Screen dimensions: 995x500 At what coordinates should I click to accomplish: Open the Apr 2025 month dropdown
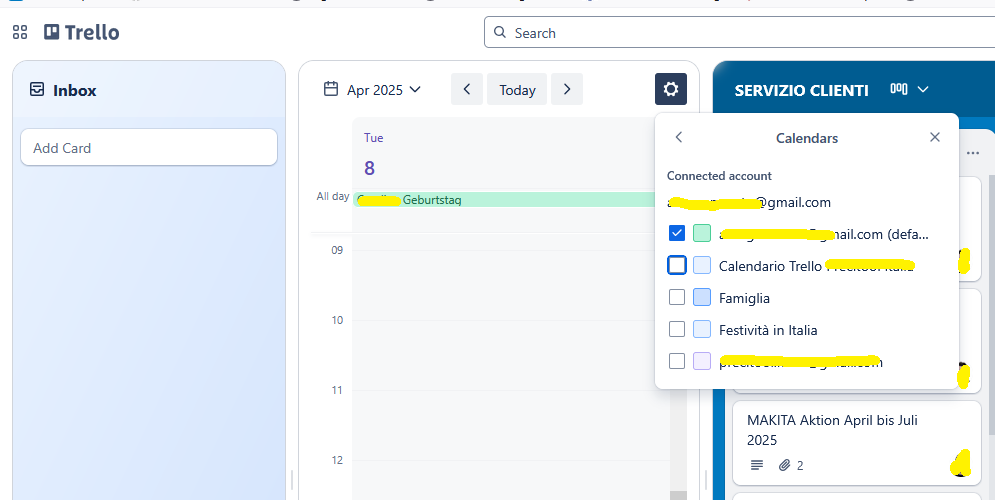click(x=383, y=89)
